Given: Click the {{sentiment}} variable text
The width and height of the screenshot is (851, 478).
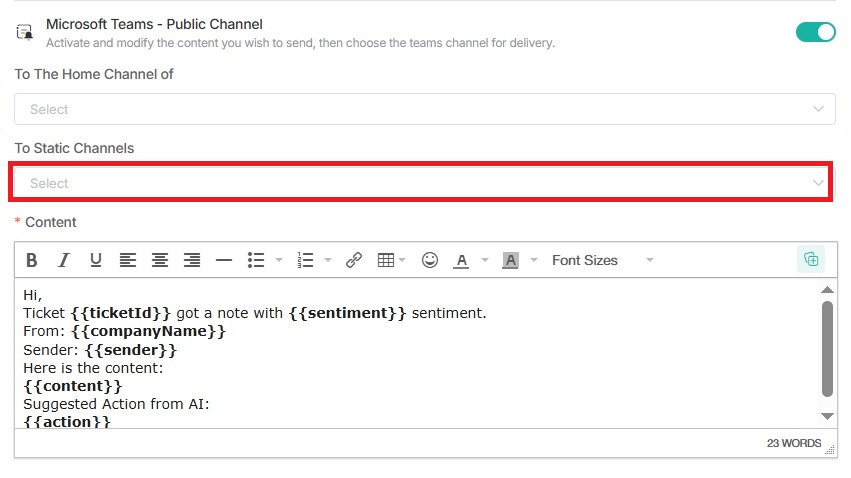Looking at the screenshot, I should [347, 313].
